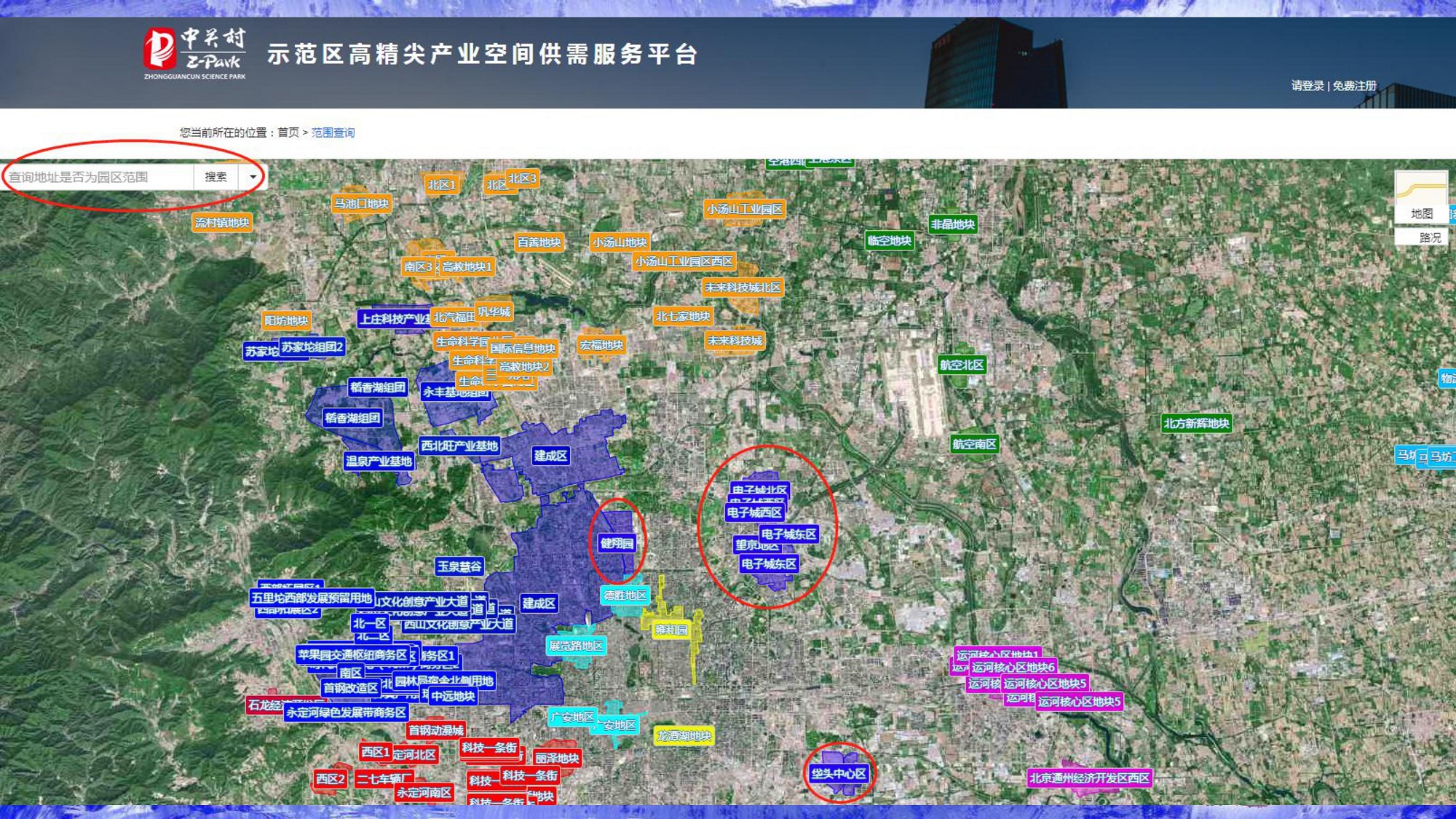Click the 雍和园 yellow marker

coord(670,630)
